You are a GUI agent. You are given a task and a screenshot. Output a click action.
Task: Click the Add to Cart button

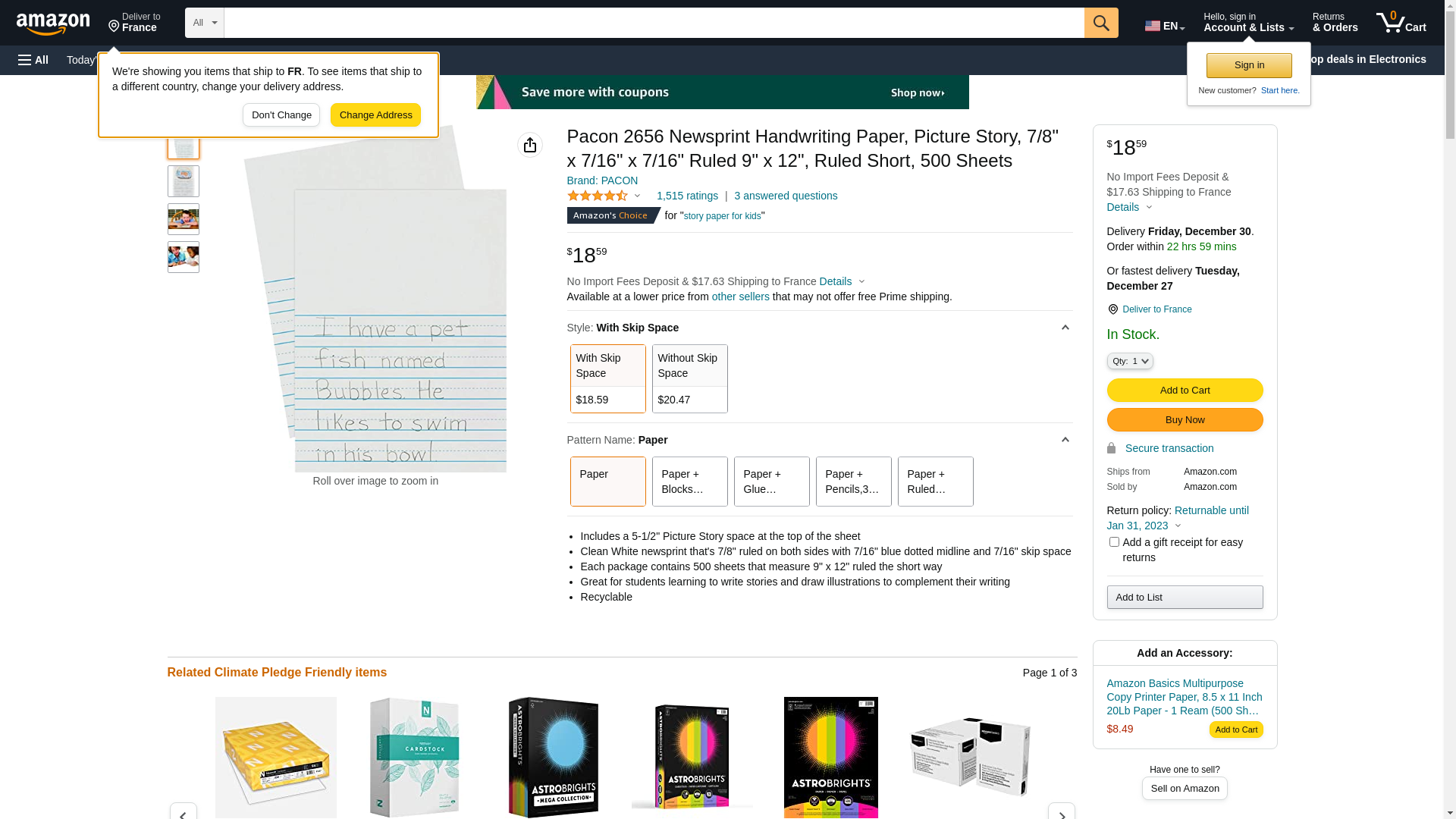[x=1185, y=391]
